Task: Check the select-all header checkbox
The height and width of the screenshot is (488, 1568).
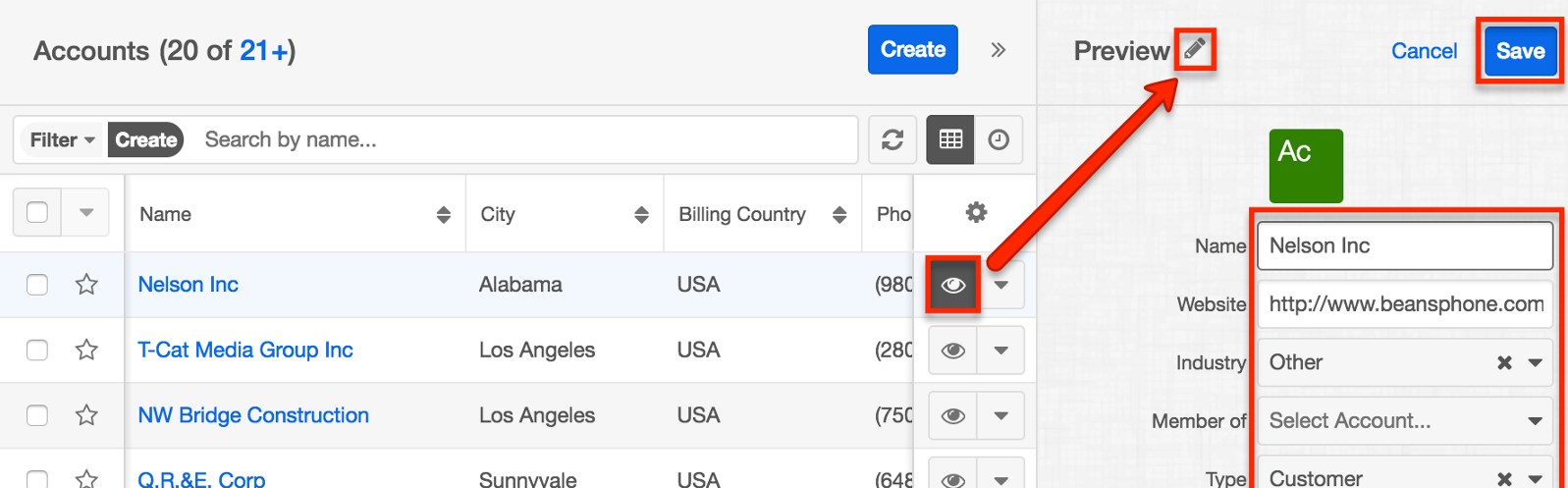Action: [x=37, y=212]
